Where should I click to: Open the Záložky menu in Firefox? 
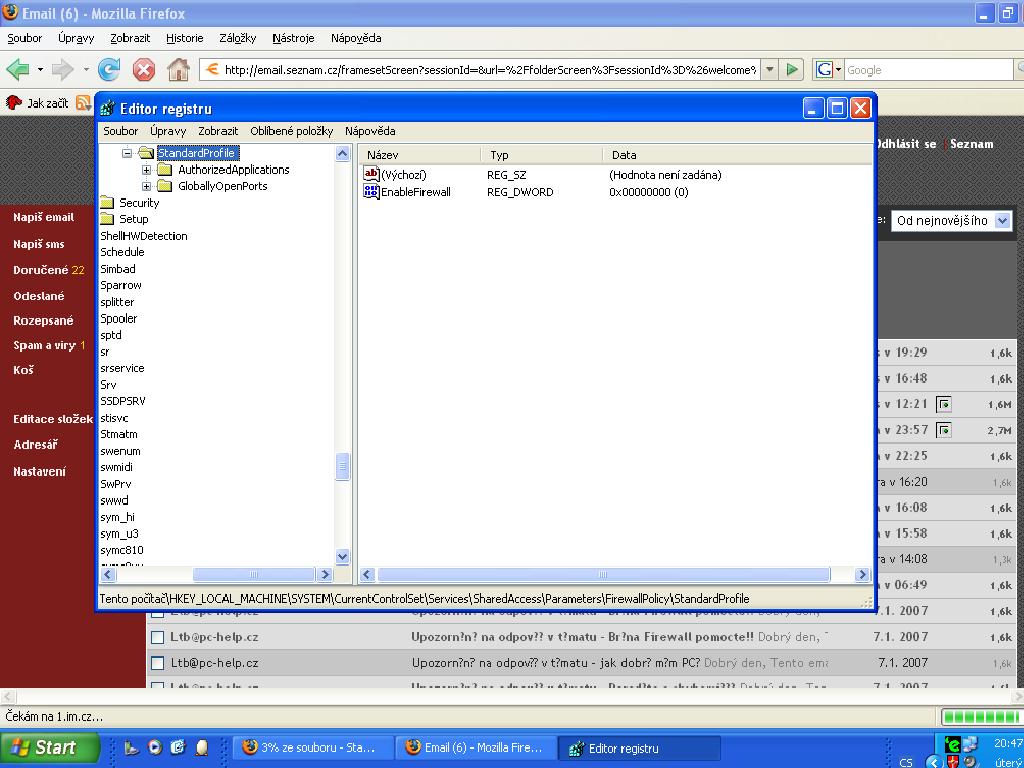pos(236,38)
